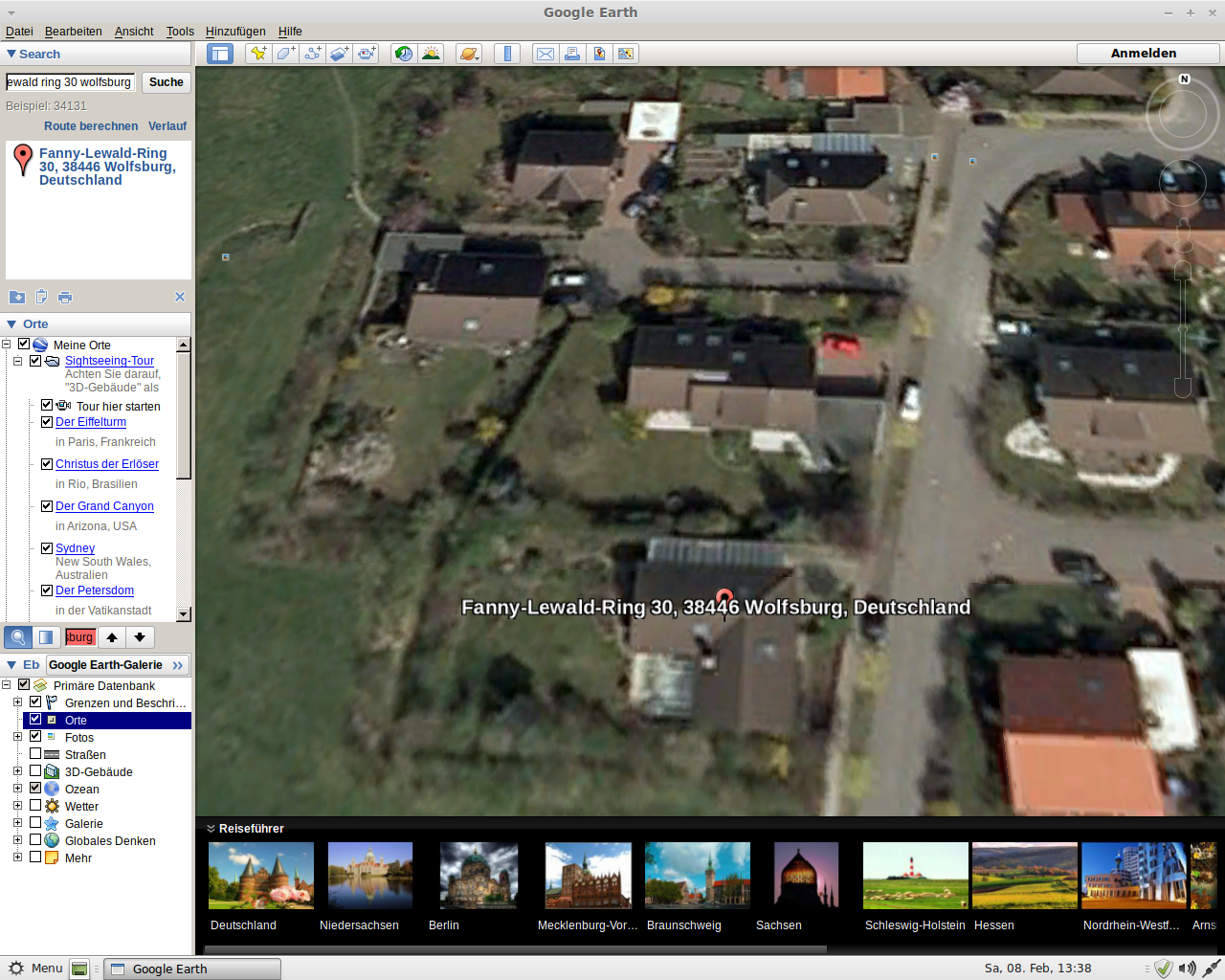Uncheck Christus der Erlöser checkbox
The width and height of the screenshot is (1225, 980).
[47, 463]
